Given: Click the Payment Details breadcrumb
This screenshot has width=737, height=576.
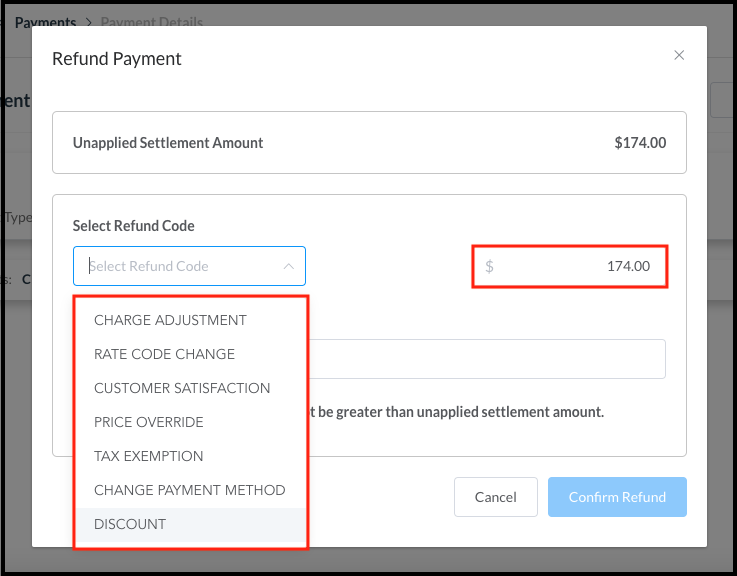Looking at the screenshot, I should click(x=152, y=22).
